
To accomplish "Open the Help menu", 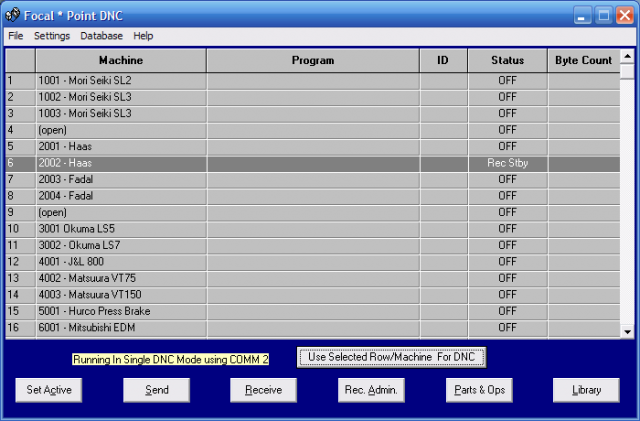I will [x=143, y=36].
